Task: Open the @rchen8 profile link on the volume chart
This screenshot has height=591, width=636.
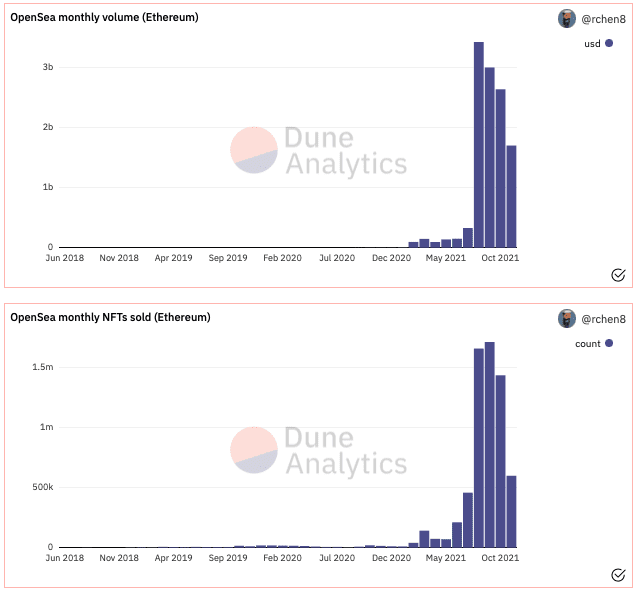Action: (x=603, y=19)
